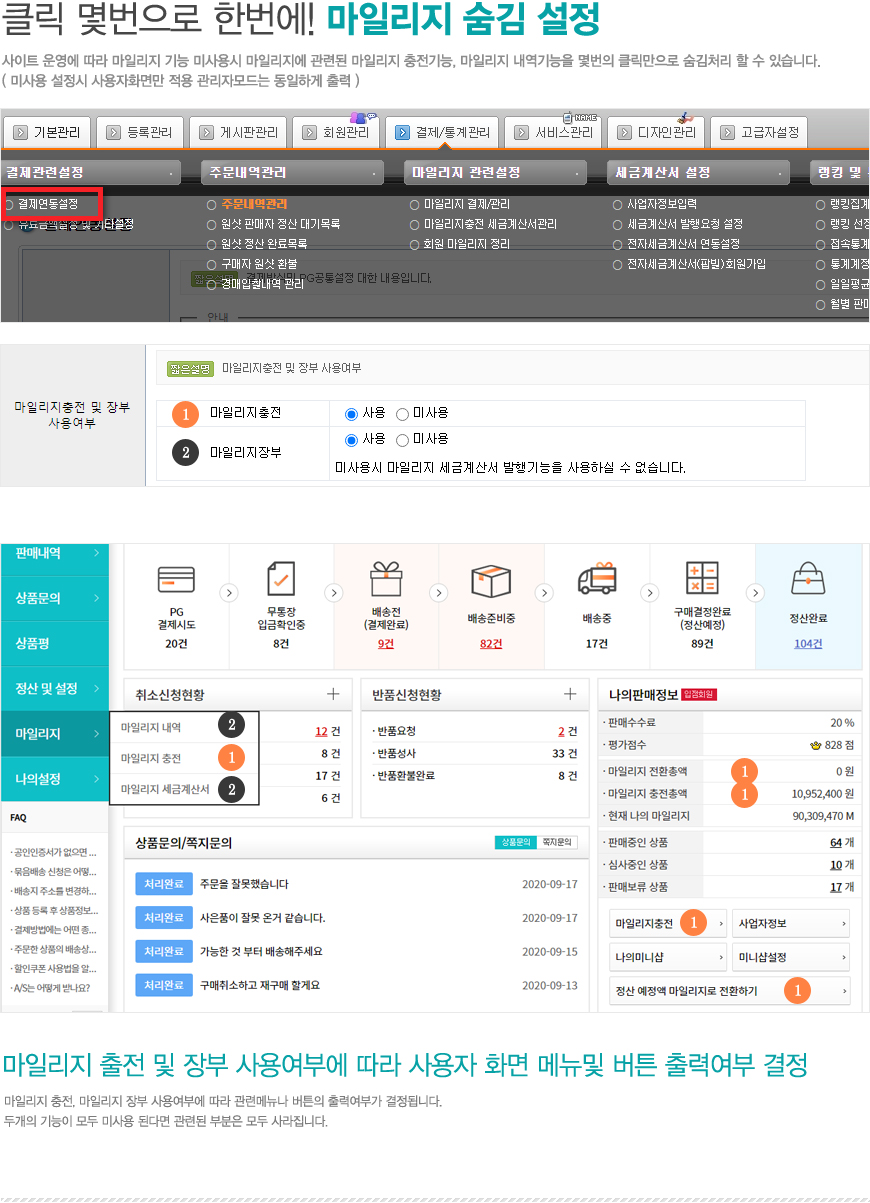This screenshot has height=1203, width=870.
Task: Select 사용 for 마일리지장부
Action: (351, 440)
